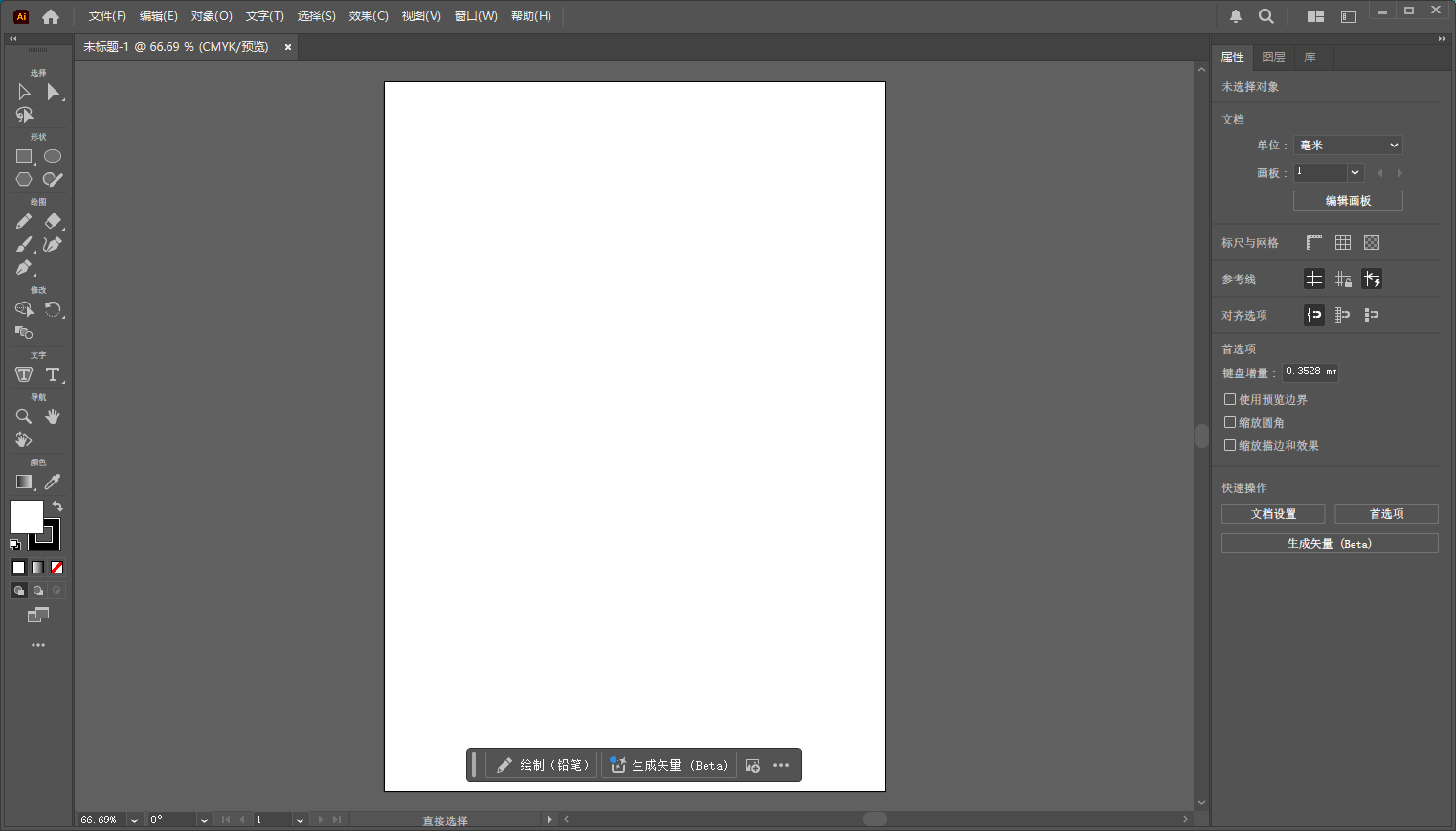
Task: Open the 窗口 menu
Action: pos(476,15)
